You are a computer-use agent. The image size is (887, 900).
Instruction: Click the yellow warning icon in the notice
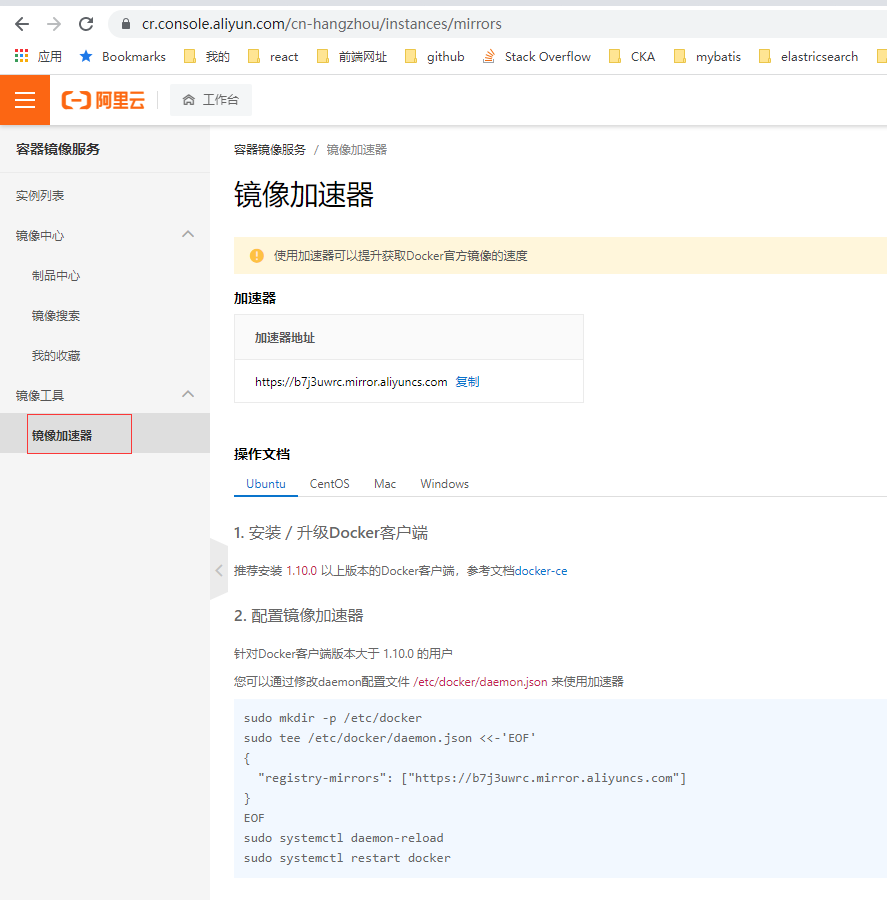[257, 255]
